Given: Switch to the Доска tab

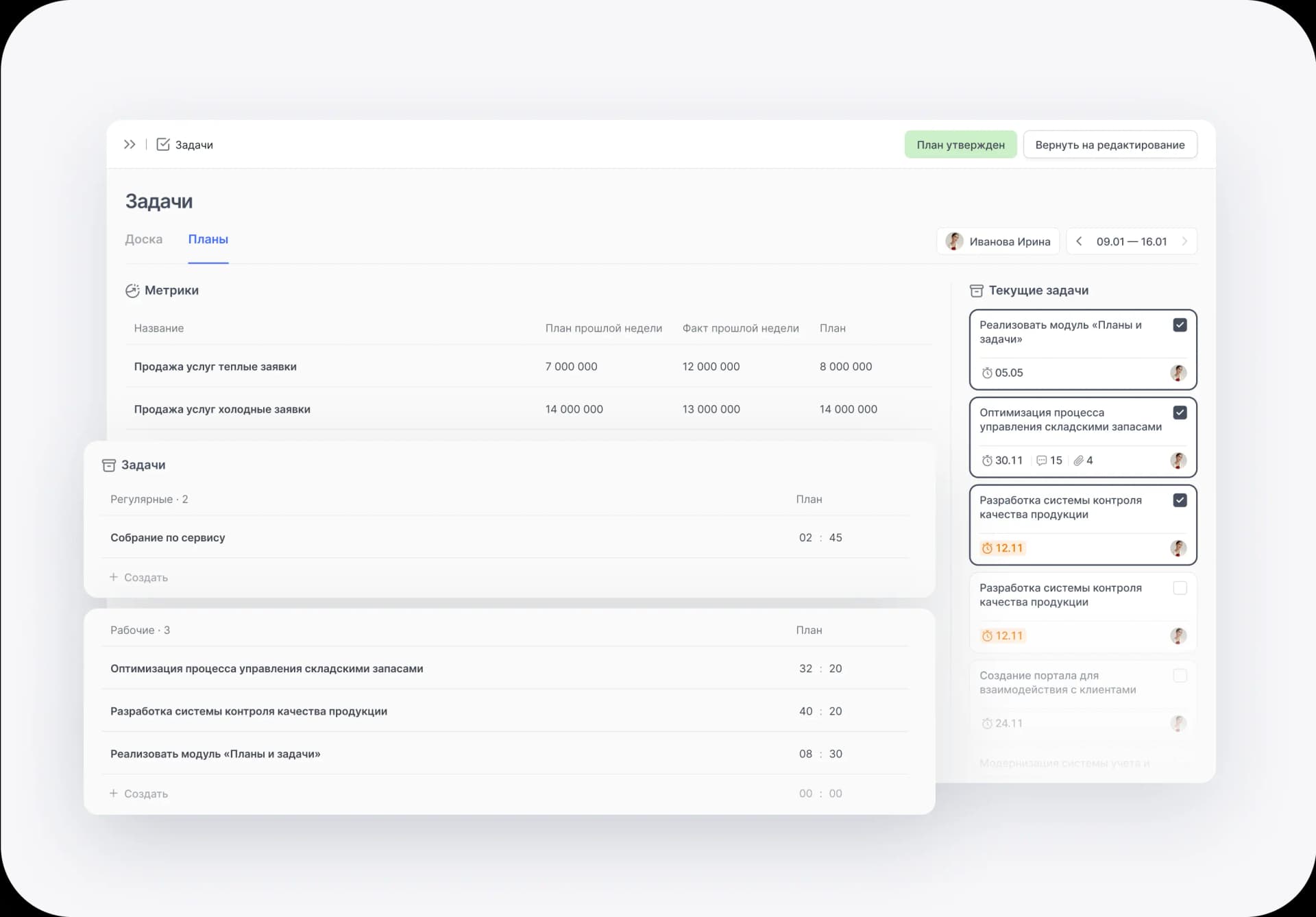Looking at the screenshot, I should click(x=143, y=239).
